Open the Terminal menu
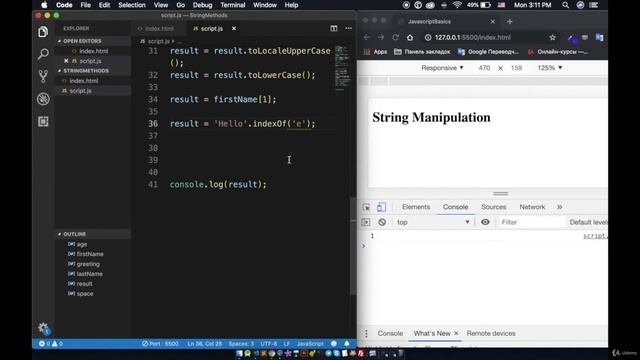Image resolution: width=640 pixels, height=360 pixels. (x=233, y=5)
